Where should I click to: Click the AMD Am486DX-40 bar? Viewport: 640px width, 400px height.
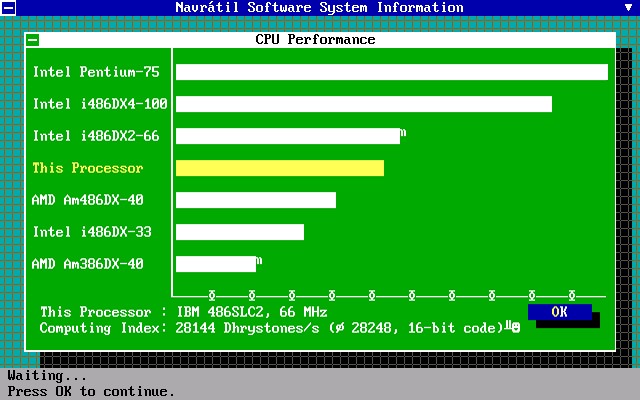pos(256,200)
